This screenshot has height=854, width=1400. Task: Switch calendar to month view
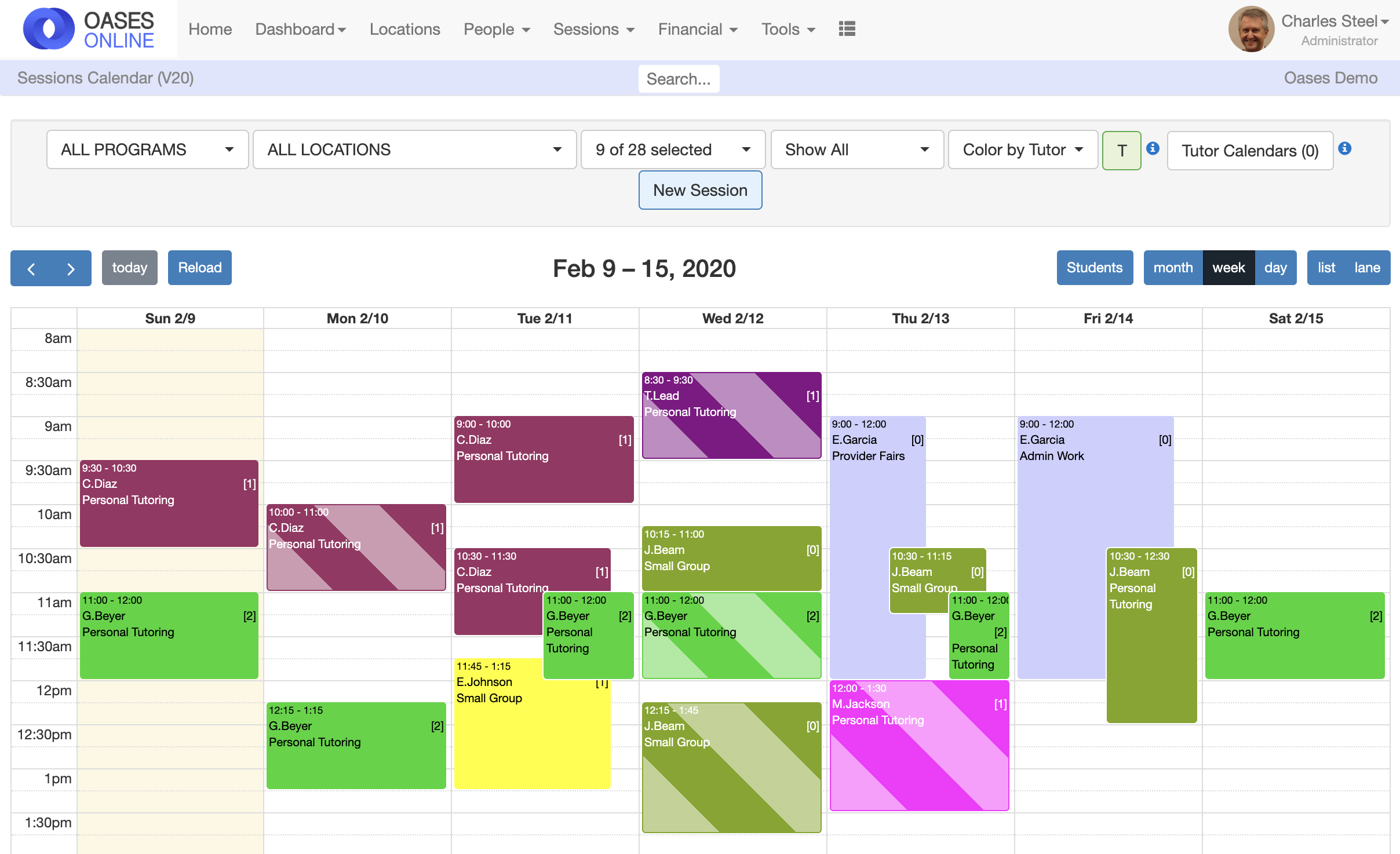click(x=1173, y=268)
